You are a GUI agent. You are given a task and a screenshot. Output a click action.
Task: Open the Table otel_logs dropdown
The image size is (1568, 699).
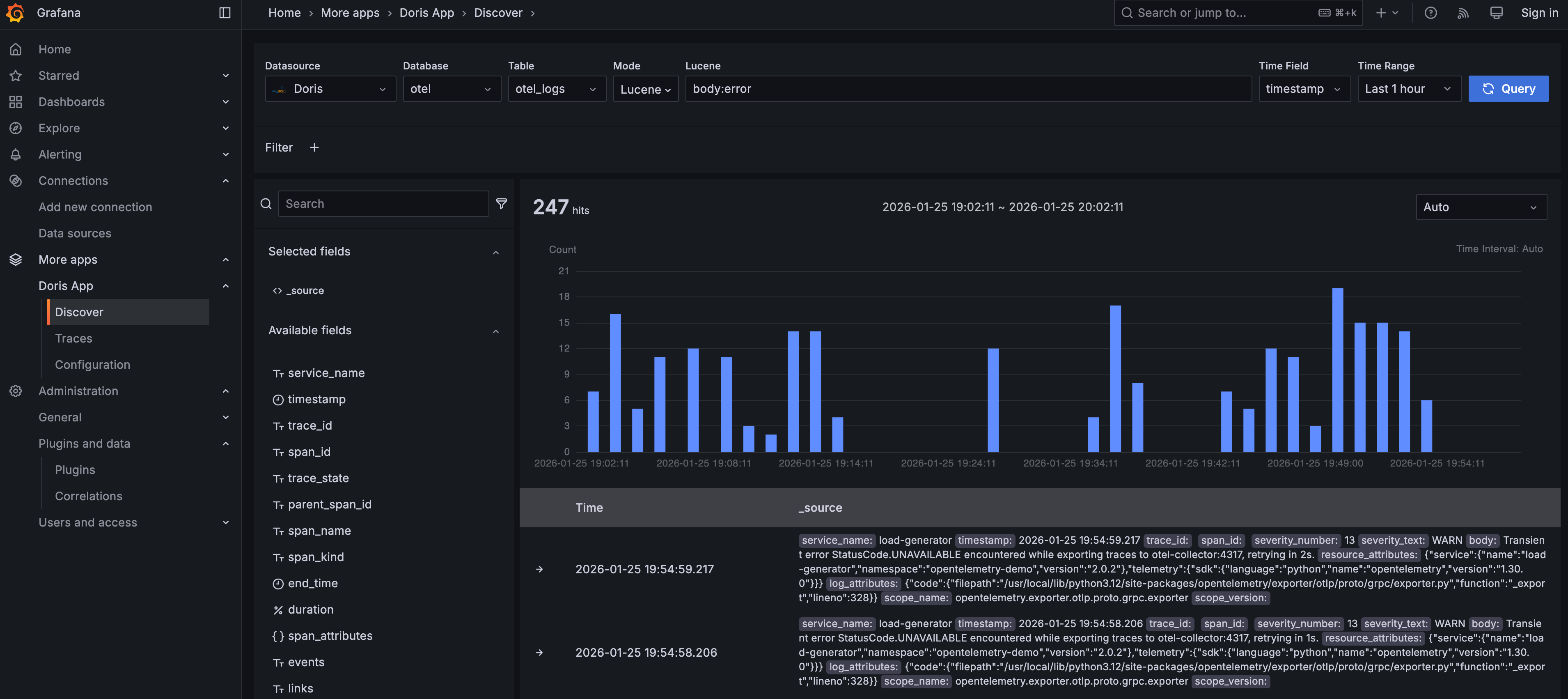click(x=557, y=89)
